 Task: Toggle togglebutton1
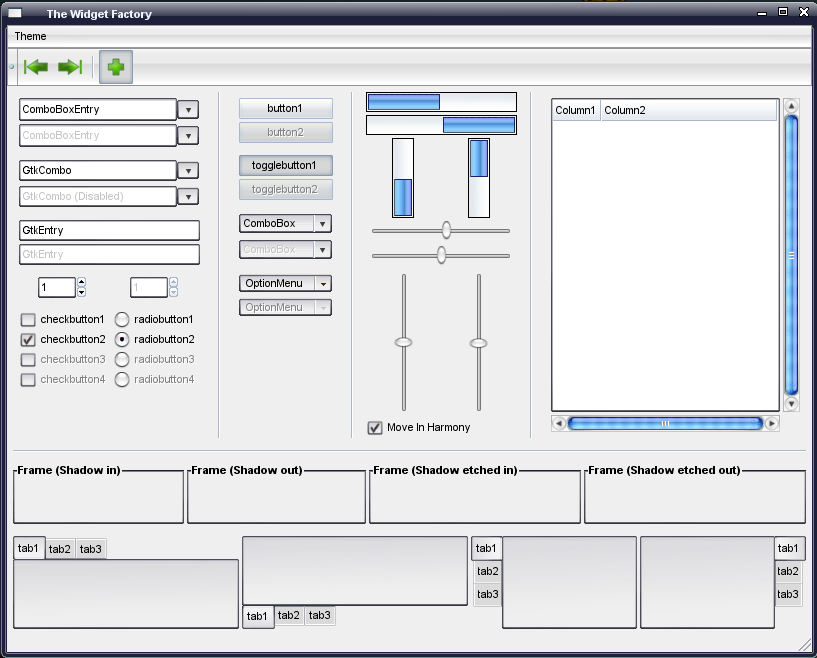pos(286,165)
